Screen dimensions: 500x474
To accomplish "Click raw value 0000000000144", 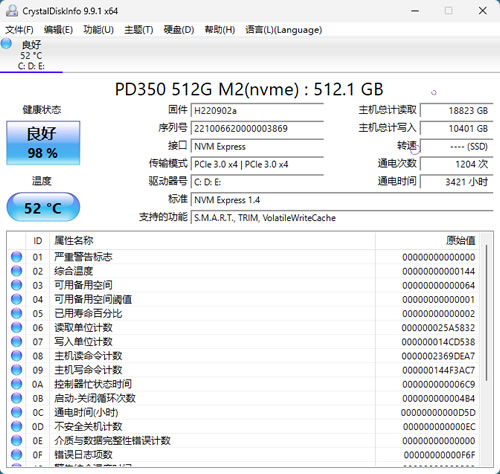I will pos(438,271).
